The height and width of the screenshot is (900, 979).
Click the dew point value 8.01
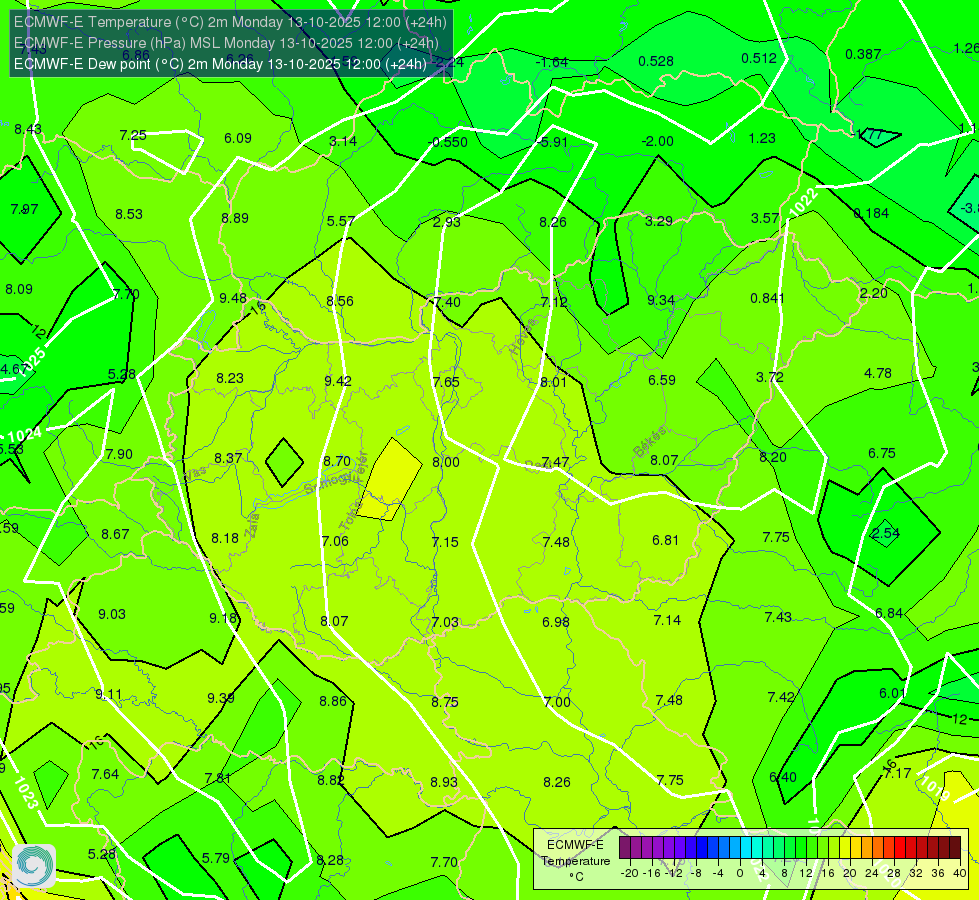(553, 382)
